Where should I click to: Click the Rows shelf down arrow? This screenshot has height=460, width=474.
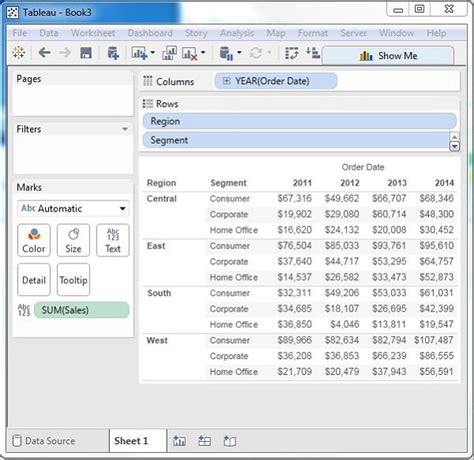tap(455, 146)
